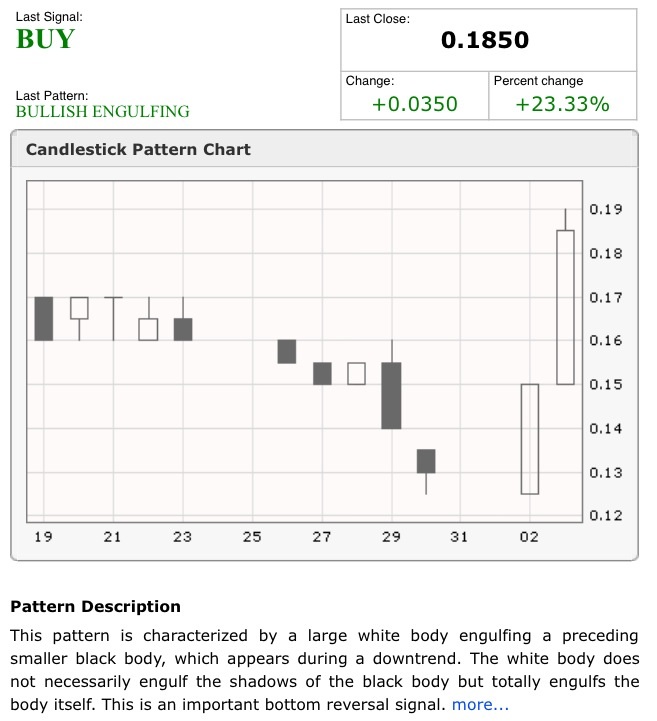Click the BULLISH ENGULFING pattern name
The width and height of the screenshot is (657, 721).
click(102, 112)
